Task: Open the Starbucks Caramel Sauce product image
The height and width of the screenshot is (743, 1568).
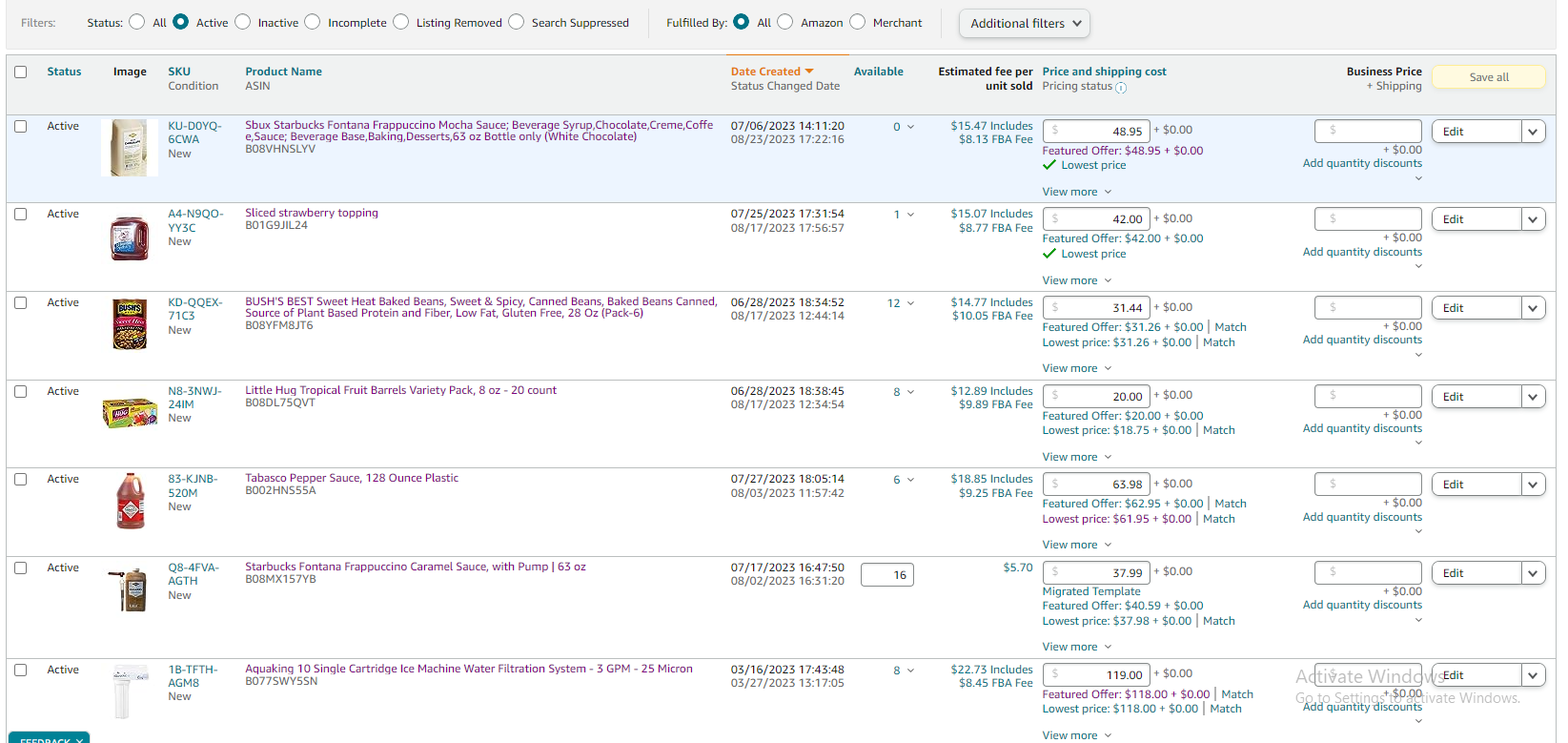Action: (x=130, y=589)
